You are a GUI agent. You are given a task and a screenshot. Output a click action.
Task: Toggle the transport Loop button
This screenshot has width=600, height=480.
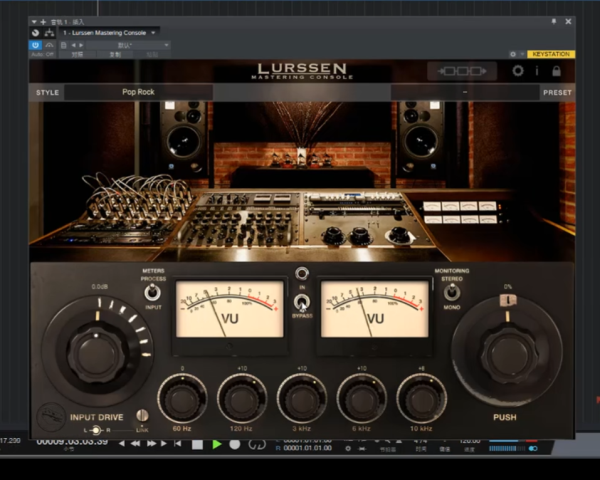pos(257,445)
